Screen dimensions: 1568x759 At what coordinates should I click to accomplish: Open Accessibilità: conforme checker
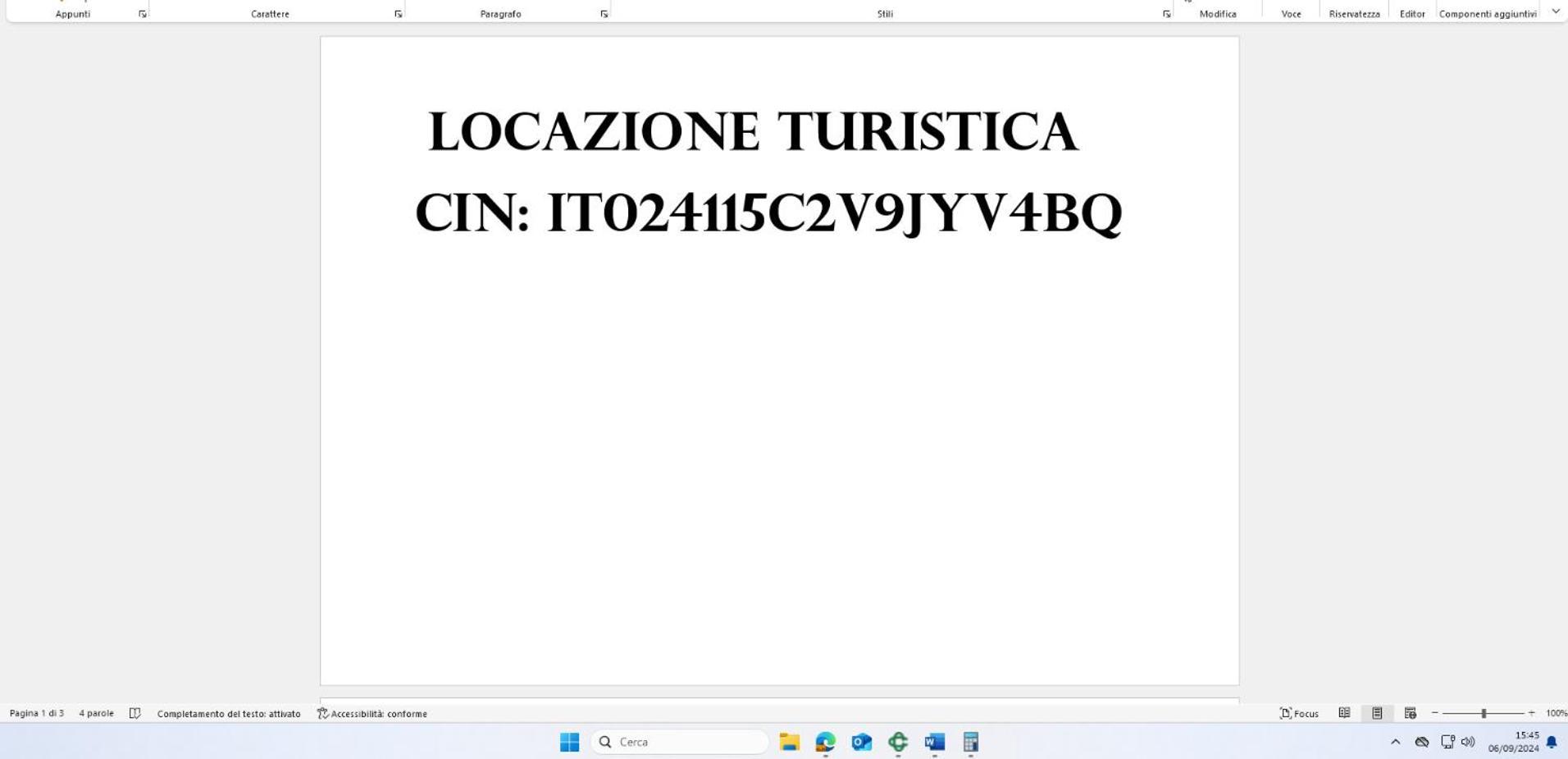pyautogui.click(x=372, y=714)
